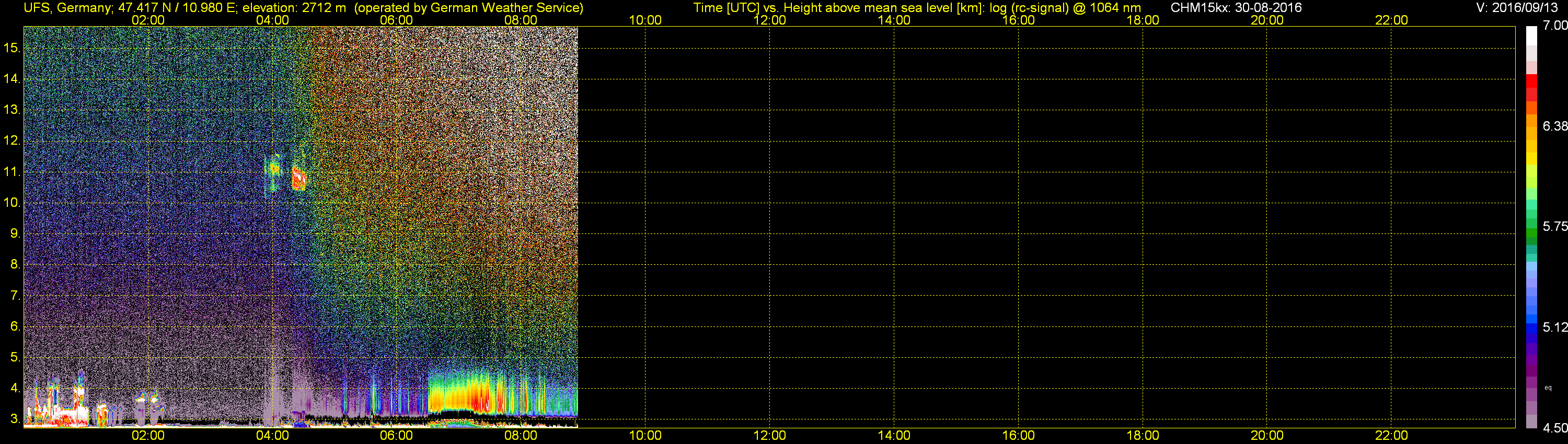Click the 13 km label on the height axis
Screen dimensions: 1568x444
coord(12,110)
